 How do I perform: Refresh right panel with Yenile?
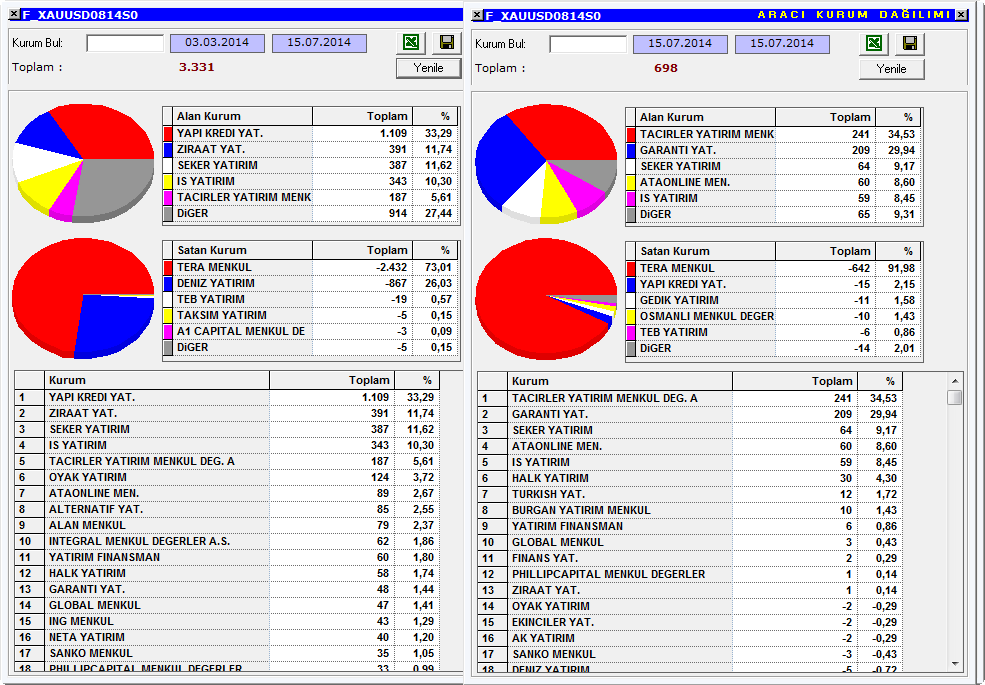coord(891,68)
